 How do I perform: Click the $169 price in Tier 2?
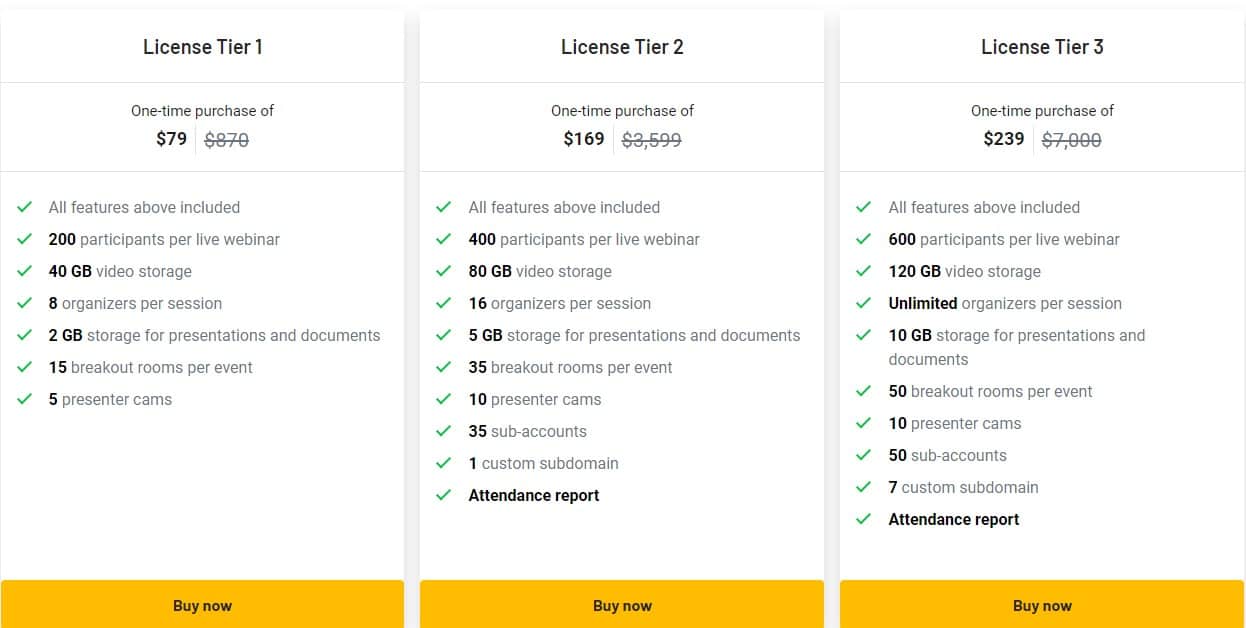click(x=584, y=139)
